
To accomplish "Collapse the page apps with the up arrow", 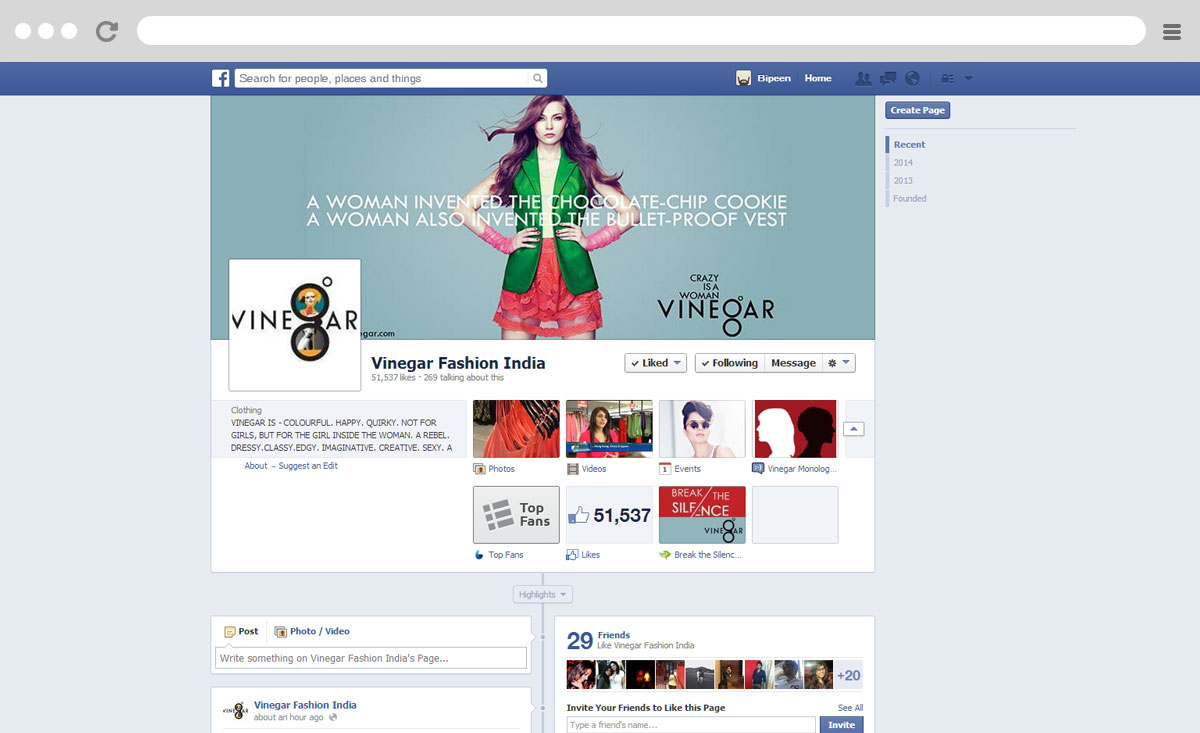I will click(x=853, y=429).
